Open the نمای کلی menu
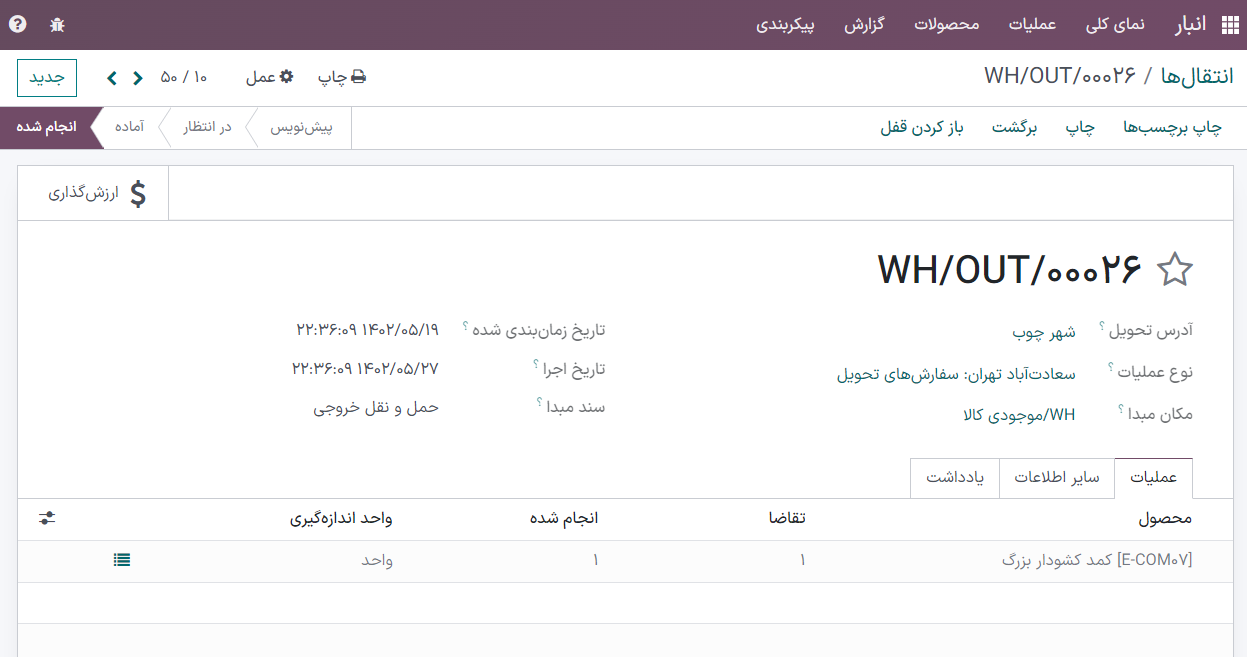 pyautogui.click(x=1115, y=25)
